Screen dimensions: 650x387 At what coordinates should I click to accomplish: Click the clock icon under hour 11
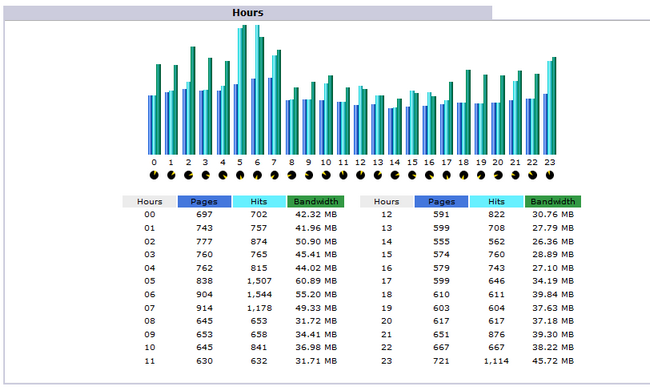tap(343, 175)
